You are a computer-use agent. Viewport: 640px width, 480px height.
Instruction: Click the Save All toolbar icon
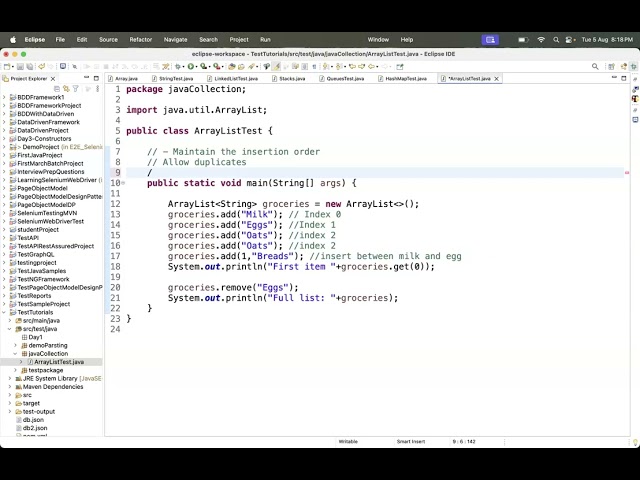(x=30, y=67)
